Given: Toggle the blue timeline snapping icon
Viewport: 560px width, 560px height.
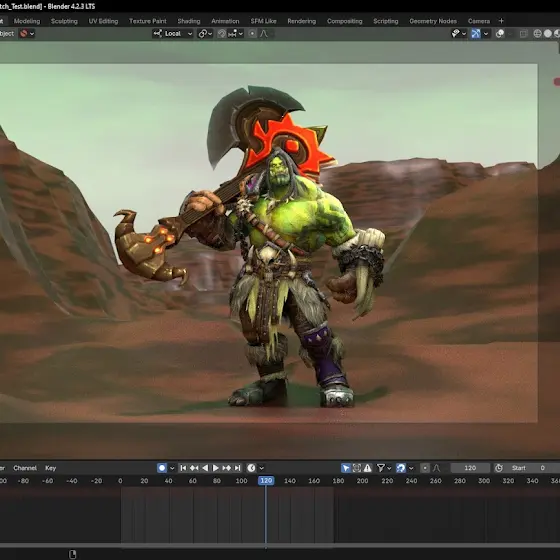Looking at the screenshot, I should [401, 468].
